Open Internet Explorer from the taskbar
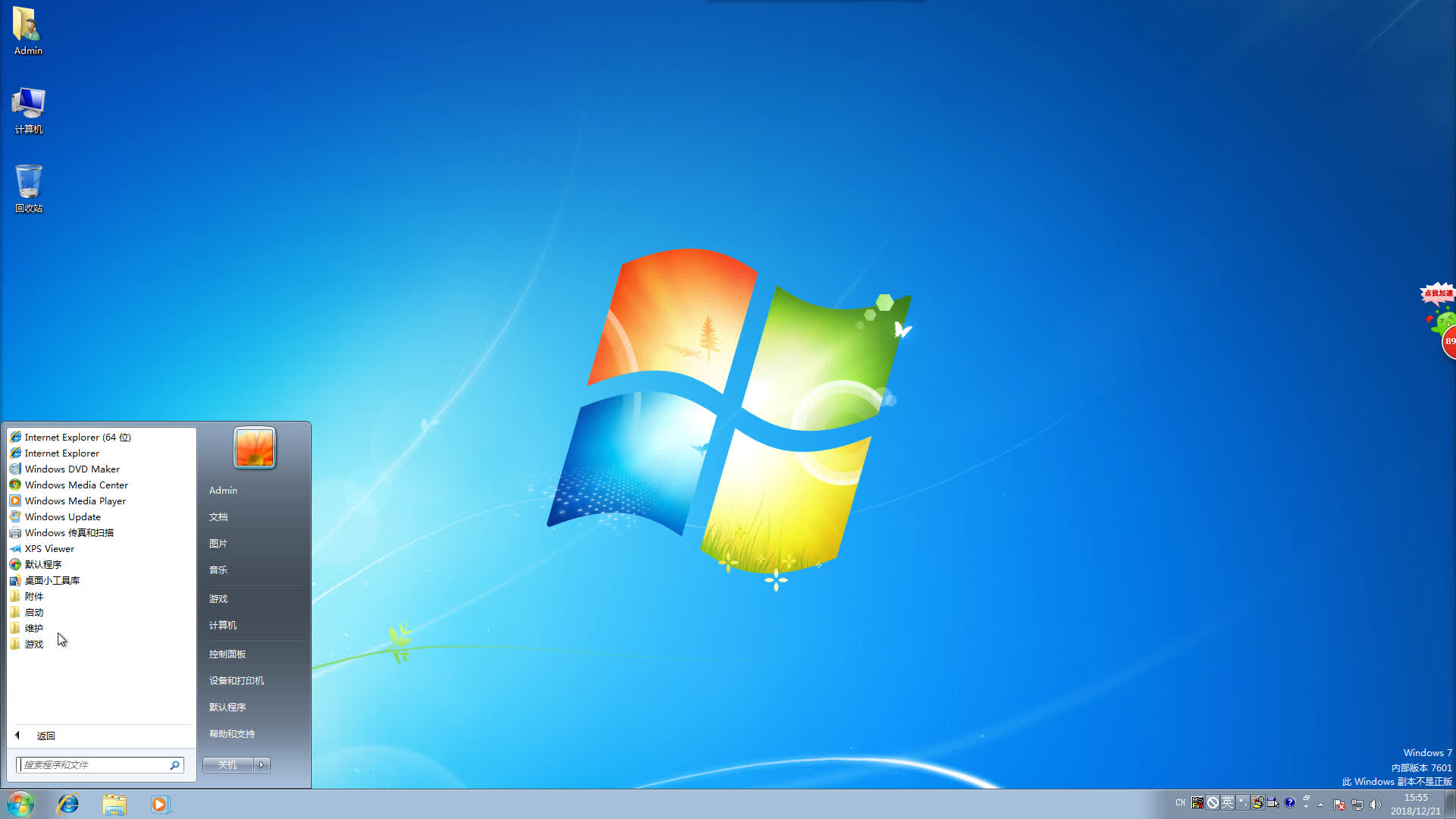The width and height of the screenshot is (1456, 819). [68, 804]
